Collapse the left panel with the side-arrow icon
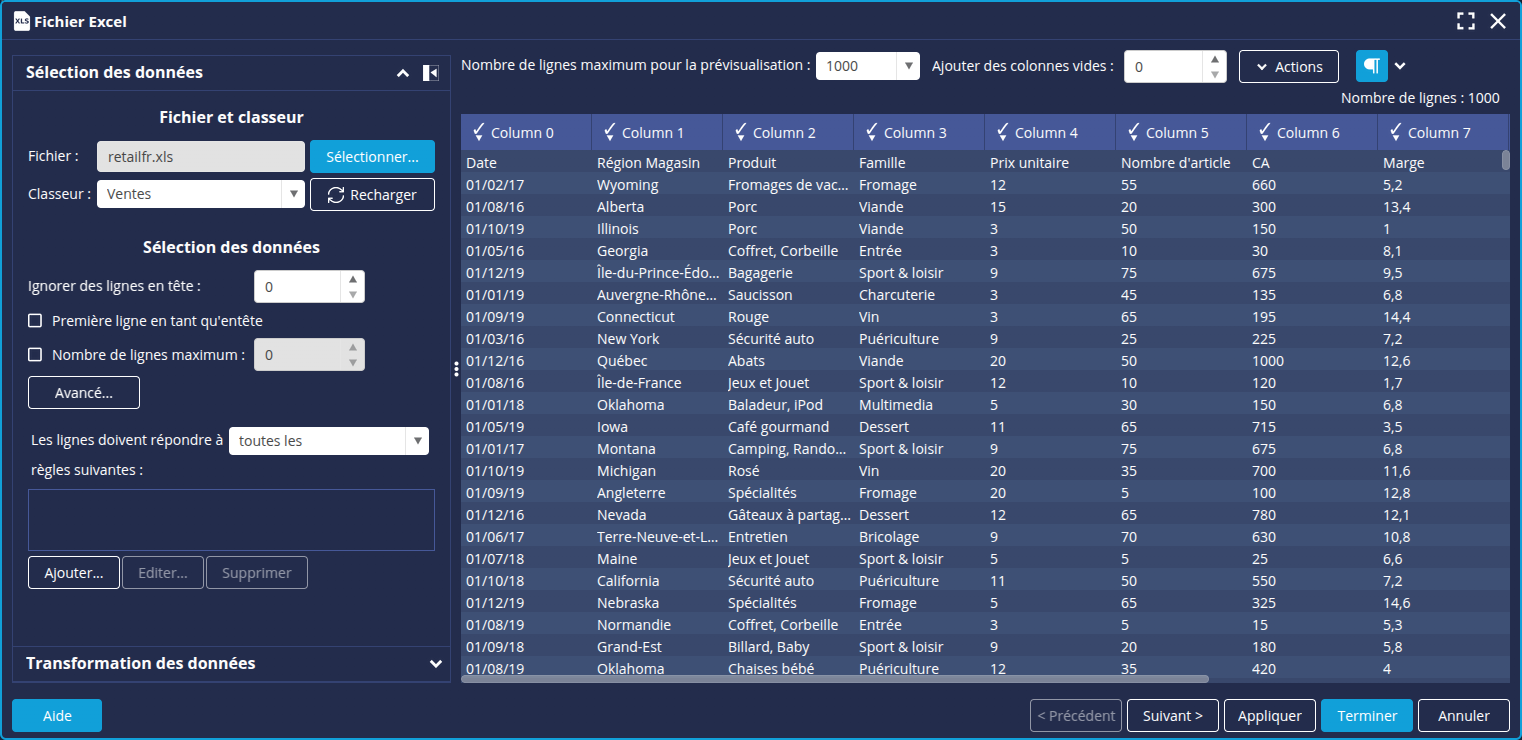 430,73
